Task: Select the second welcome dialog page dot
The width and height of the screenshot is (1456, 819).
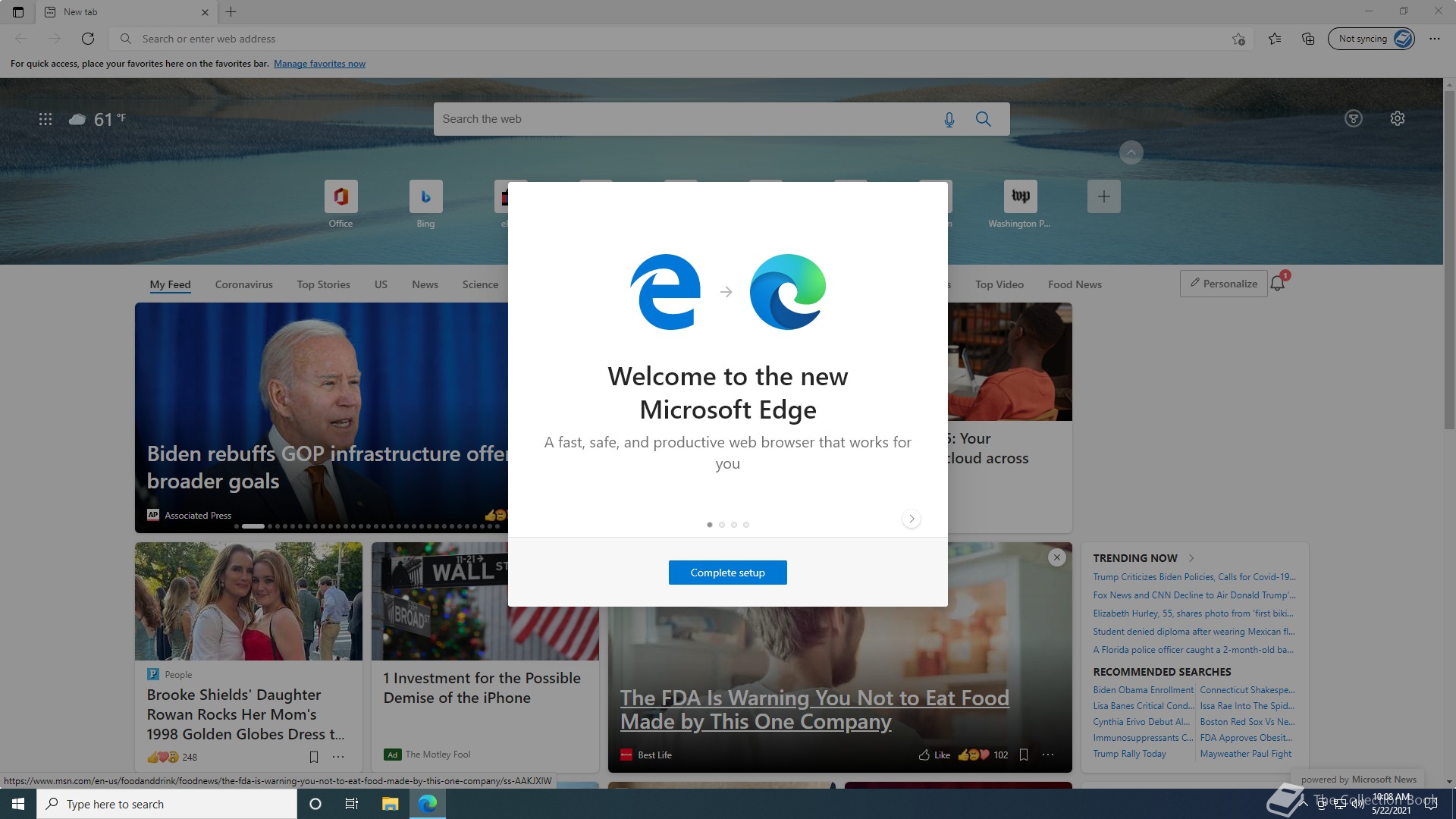Action: [722, 525]
